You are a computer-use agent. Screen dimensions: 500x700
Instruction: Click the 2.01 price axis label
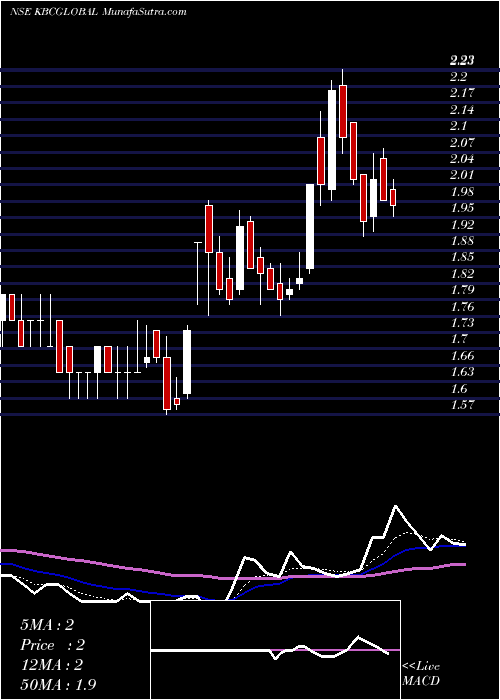462,175
